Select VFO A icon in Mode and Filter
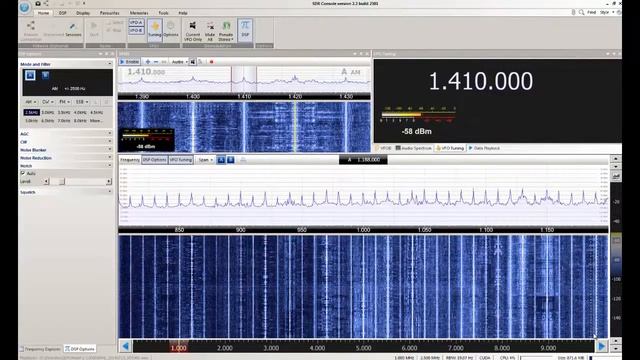This screenshot has height=360, width=640. [x=30, y=75]
